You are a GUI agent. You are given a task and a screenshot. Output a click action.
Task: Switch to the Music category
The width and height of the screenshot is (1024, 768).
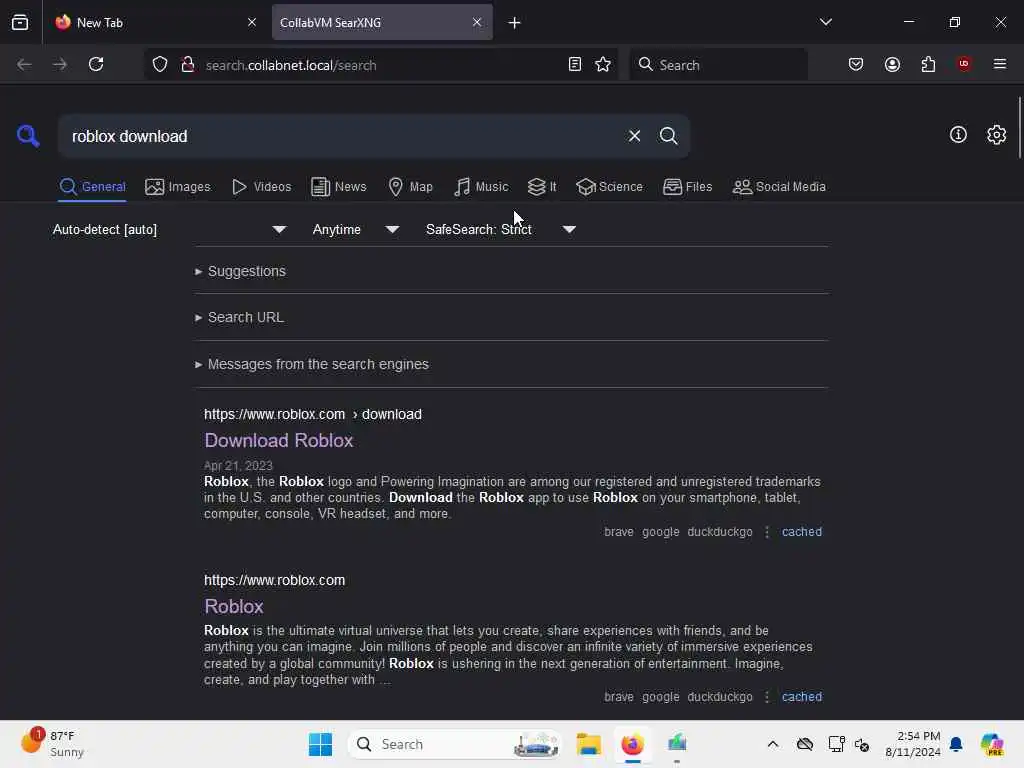click(481, 187)
